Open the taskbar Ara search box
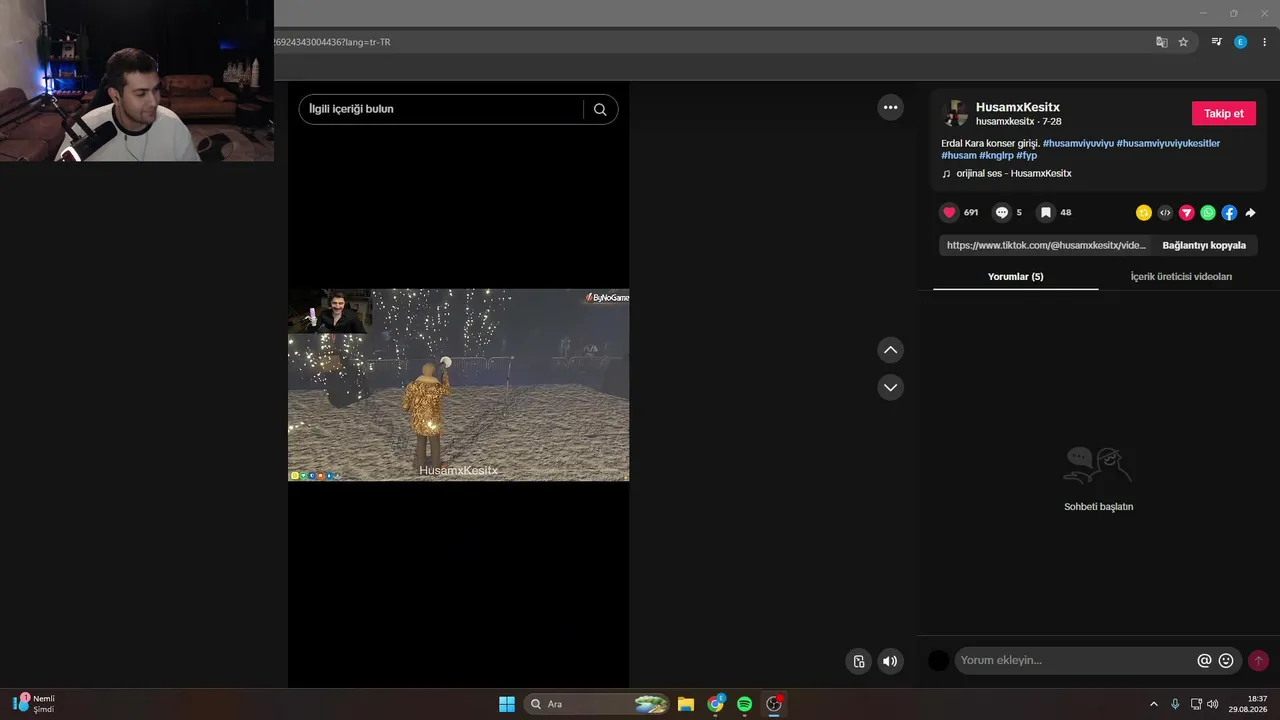Image resolution: width=1280 pixels, height=720 pixels. (x=597, y=704)
